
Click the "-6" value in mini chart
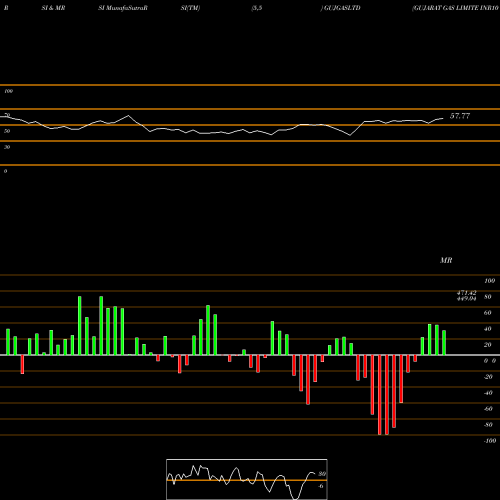[x=321, y=486]
